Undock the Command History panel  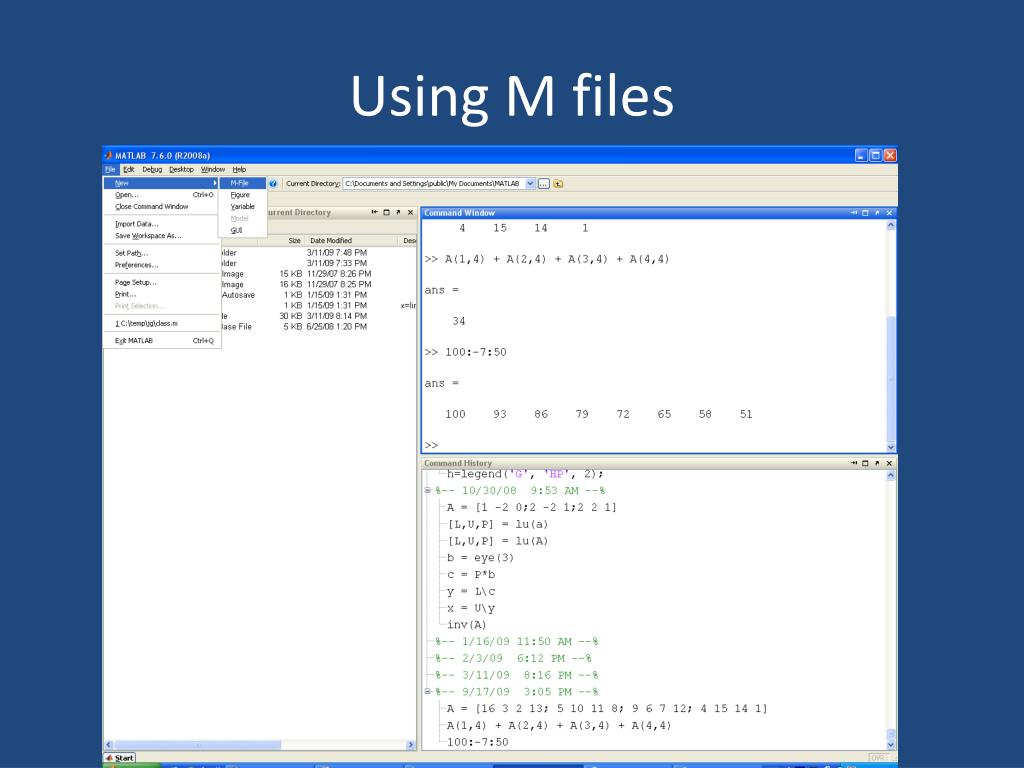point(877,463)
